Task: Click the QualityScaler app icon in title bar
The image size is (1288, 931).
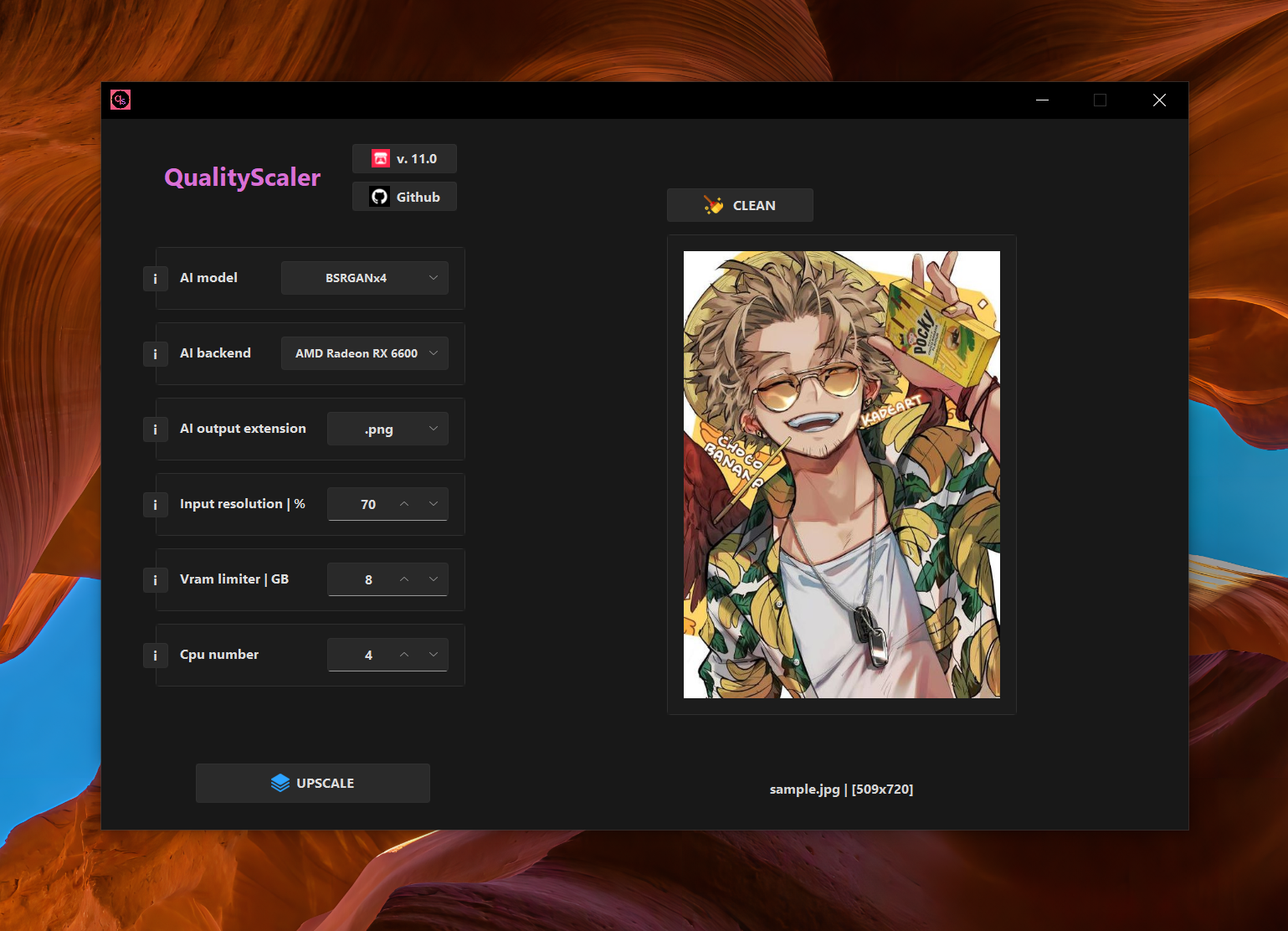Action: pyautogui.click(x=121, y=100)
